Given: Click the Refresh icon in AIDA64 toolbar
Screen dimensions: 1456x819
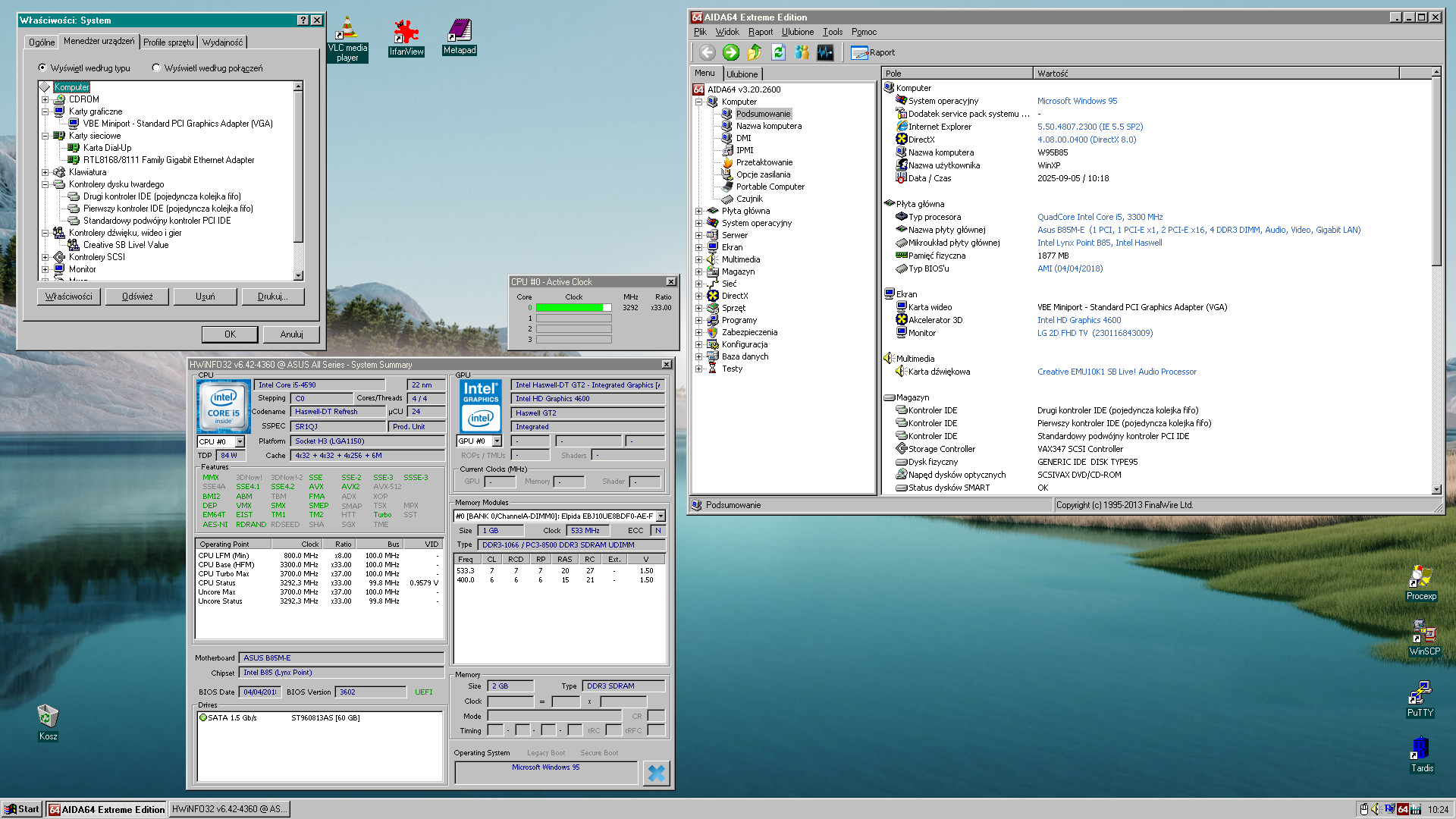Looking at the screenshot, I should tap(778, 52).
